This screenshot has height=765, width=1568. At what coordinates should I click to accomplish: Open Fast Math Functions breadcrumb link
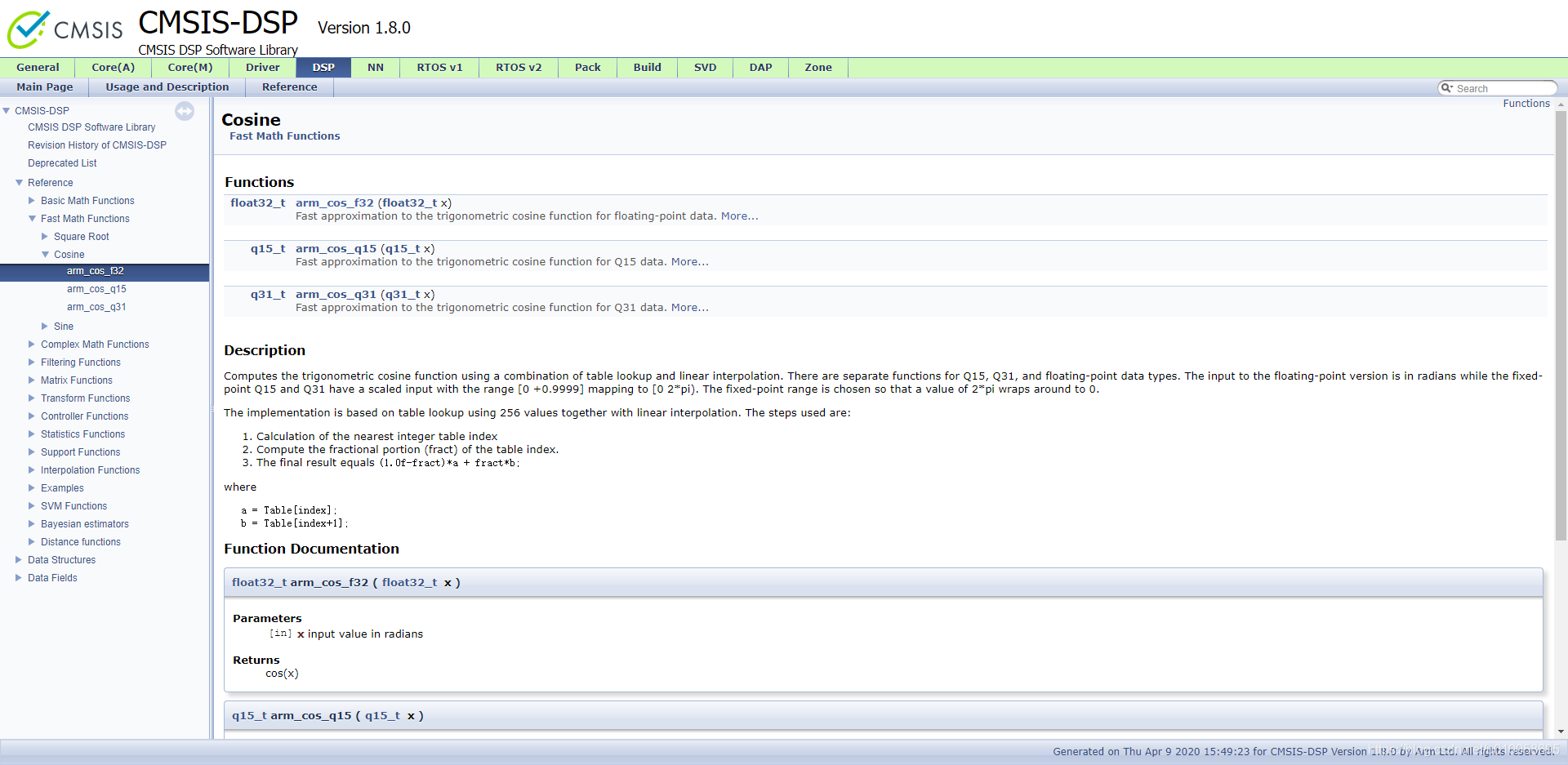[285, 136]
